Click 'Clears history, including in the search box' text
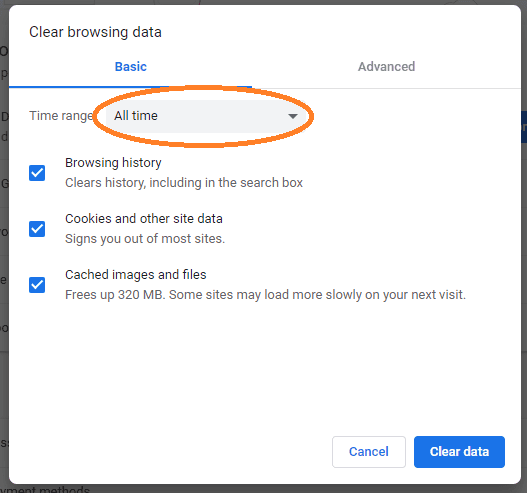 184,183
